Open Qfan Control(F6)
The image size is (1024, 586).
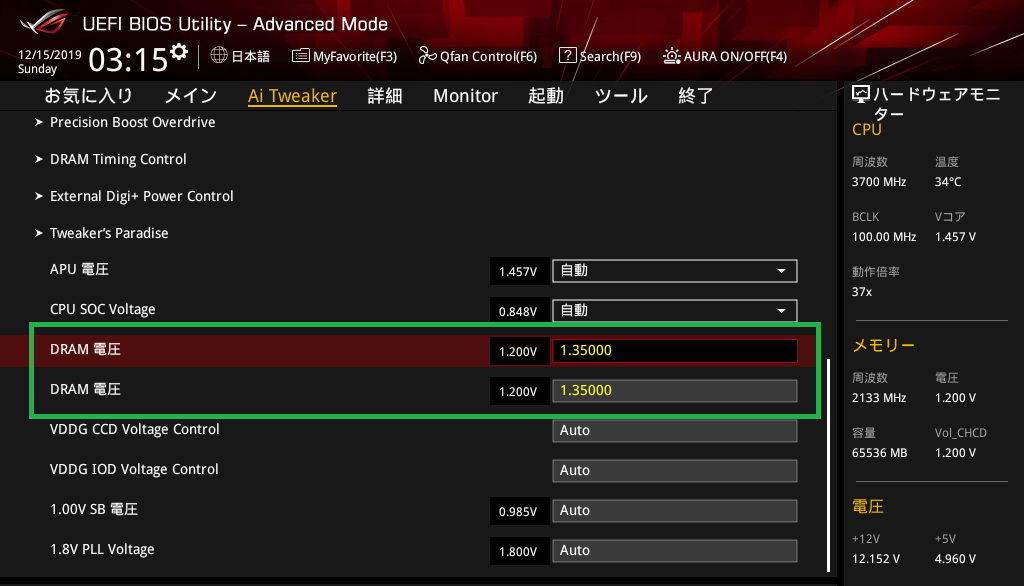[488, 57]
